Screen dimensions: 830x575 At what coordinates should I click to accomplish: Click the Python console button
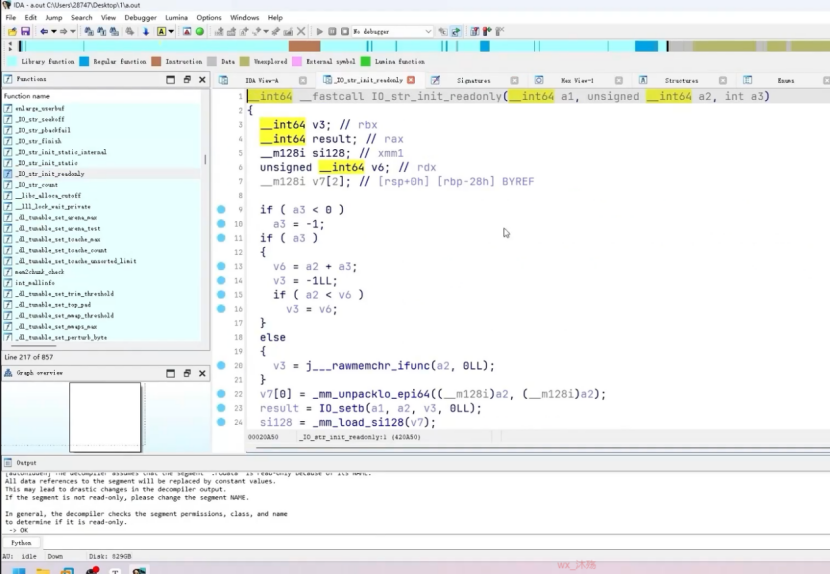click(21, 543)
